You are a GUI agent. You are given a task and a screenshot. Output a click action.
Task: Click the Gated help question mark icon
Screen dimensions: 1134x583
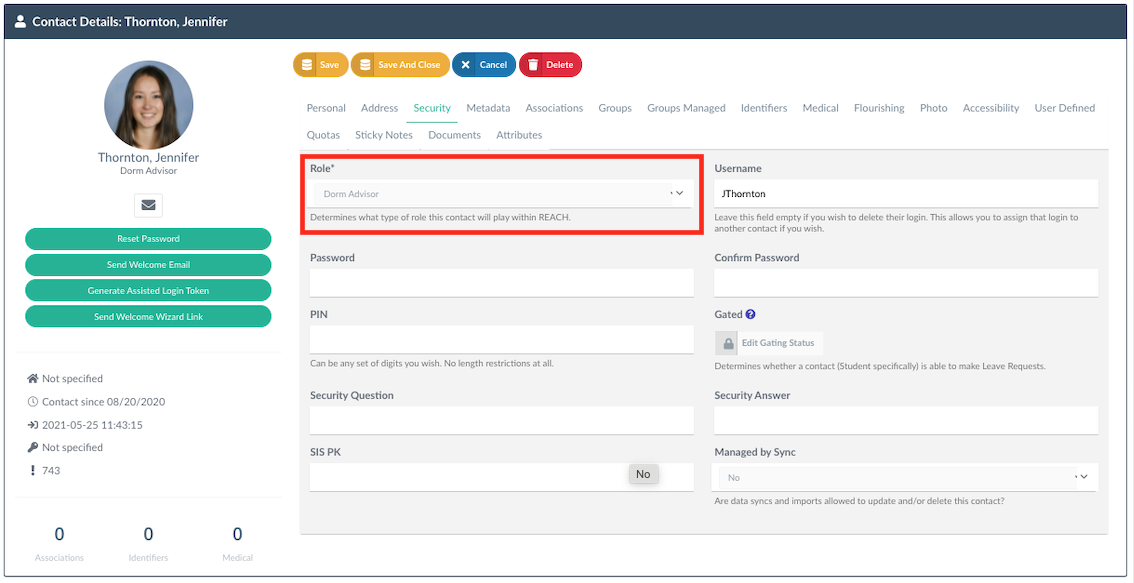(751, 315)
